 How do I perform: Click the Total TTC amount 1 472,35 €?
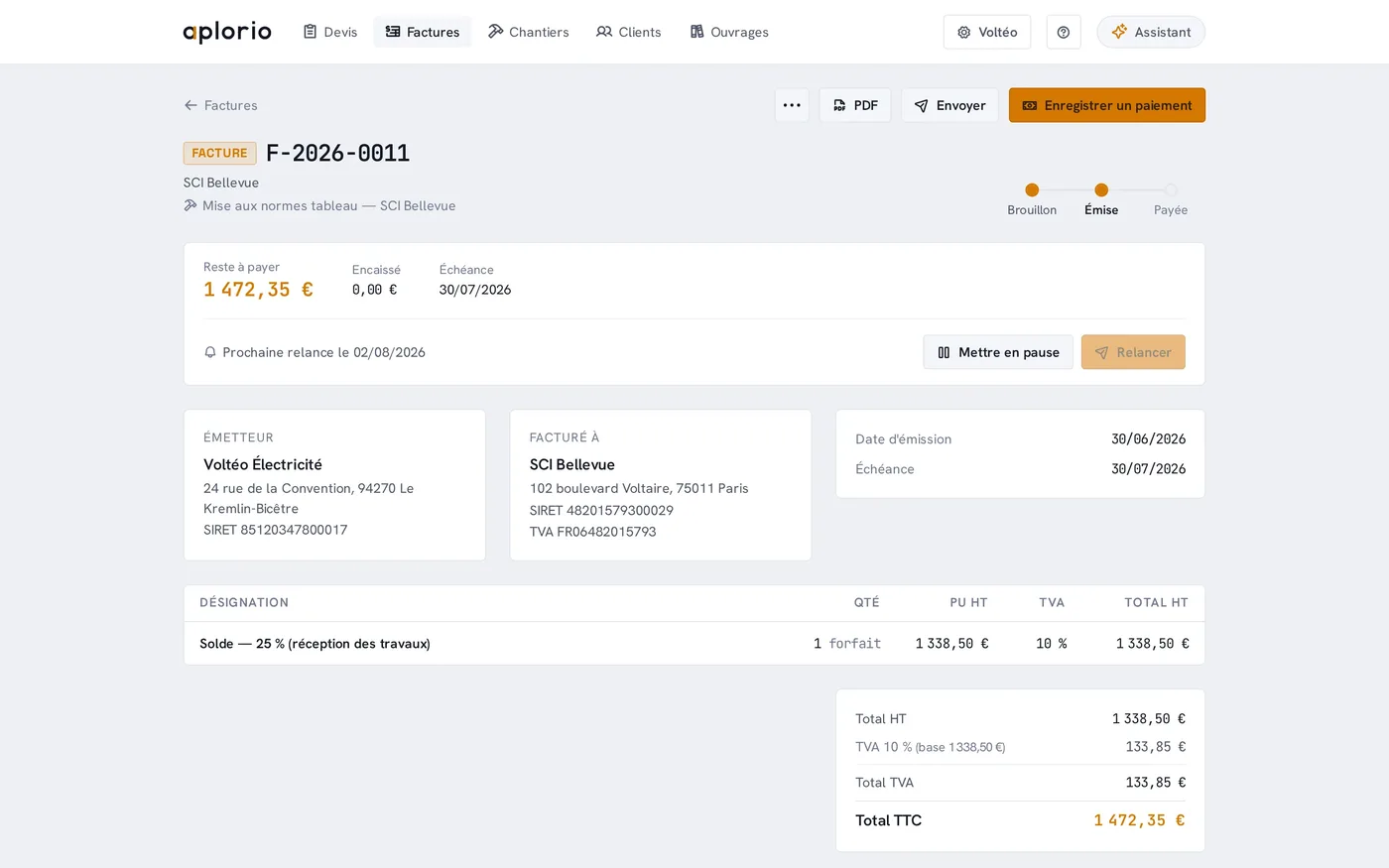click(1139, 820)
